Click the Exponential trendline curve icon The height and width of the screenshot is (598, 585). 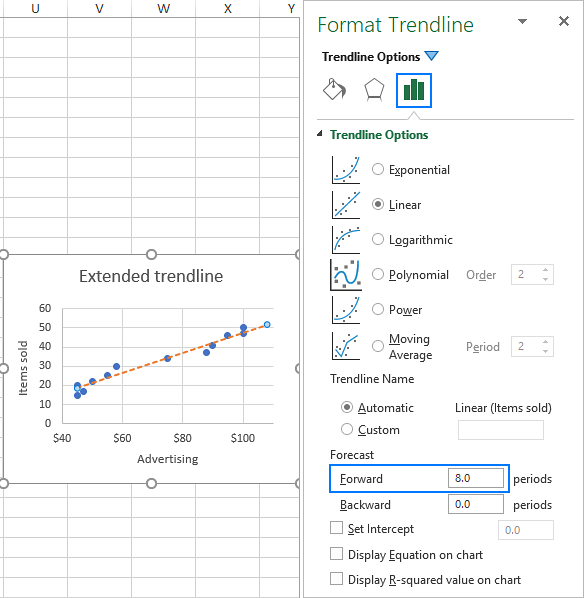click(x=346, y=170)
